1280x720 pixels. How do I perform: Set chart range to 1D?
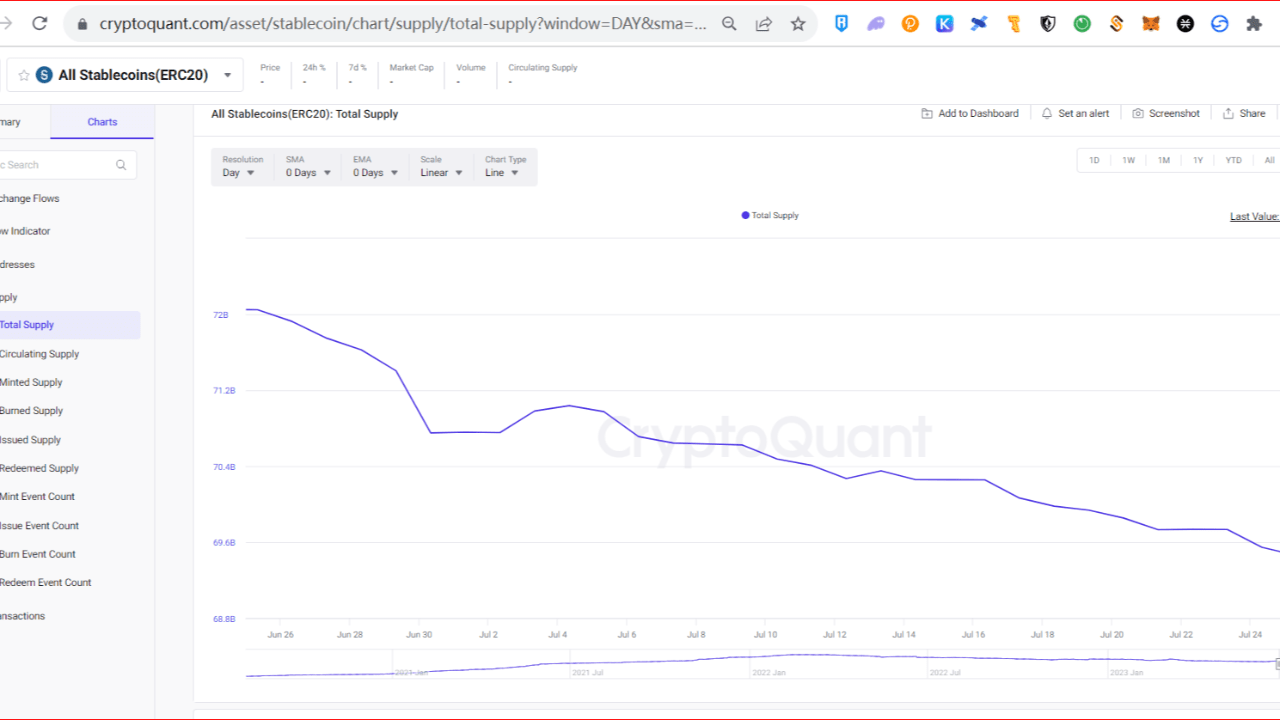1094,160
